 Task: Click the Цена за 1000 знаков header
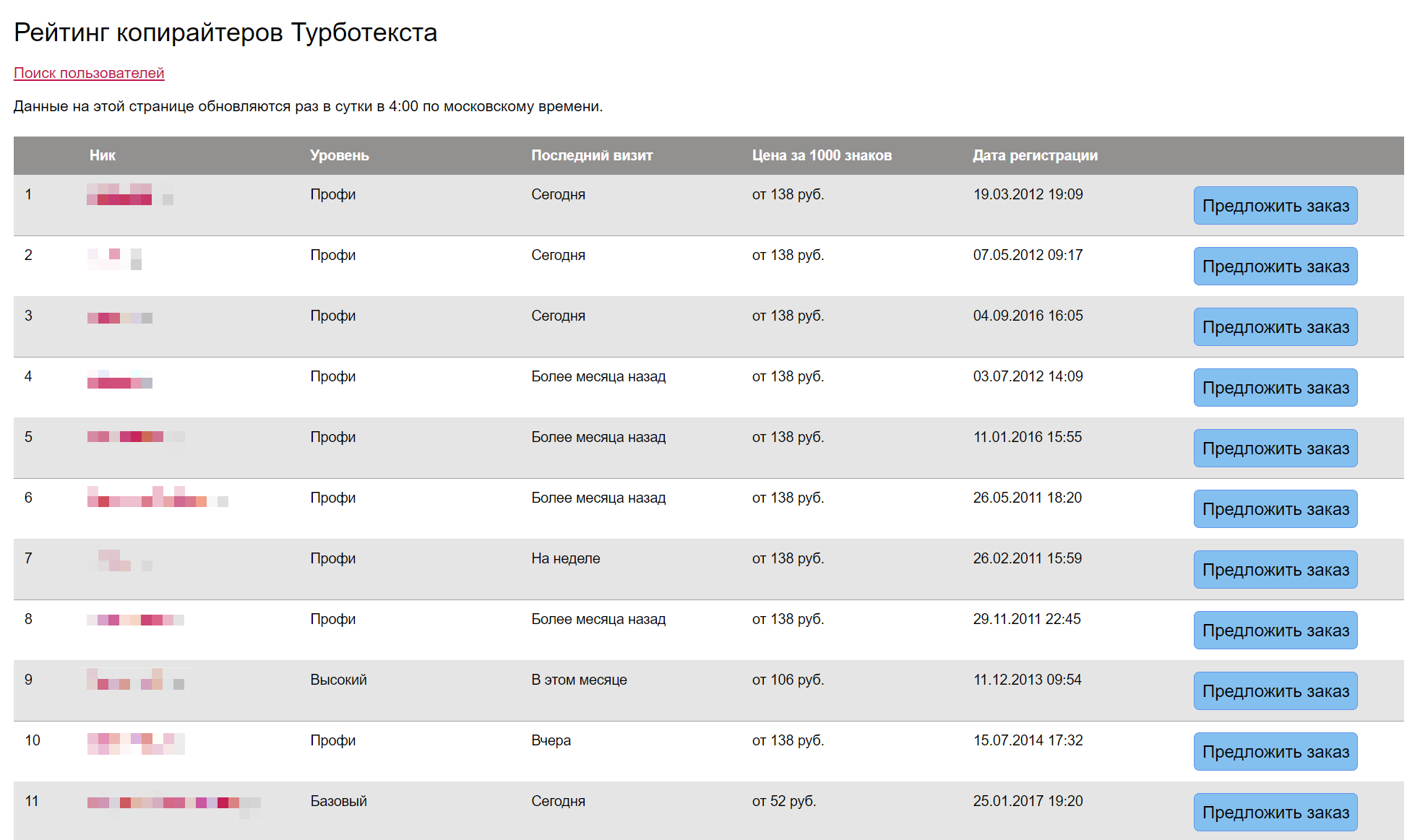822,155
